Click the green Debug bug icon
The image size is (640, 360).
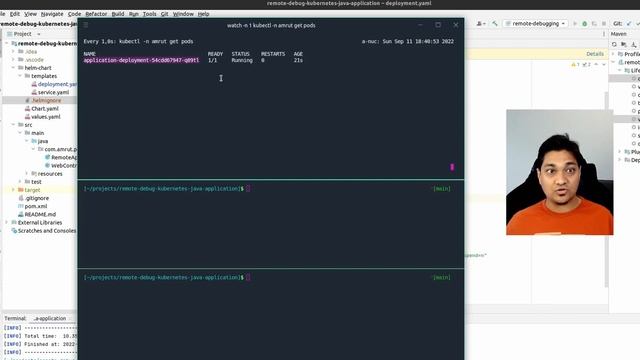pos(584,24)
